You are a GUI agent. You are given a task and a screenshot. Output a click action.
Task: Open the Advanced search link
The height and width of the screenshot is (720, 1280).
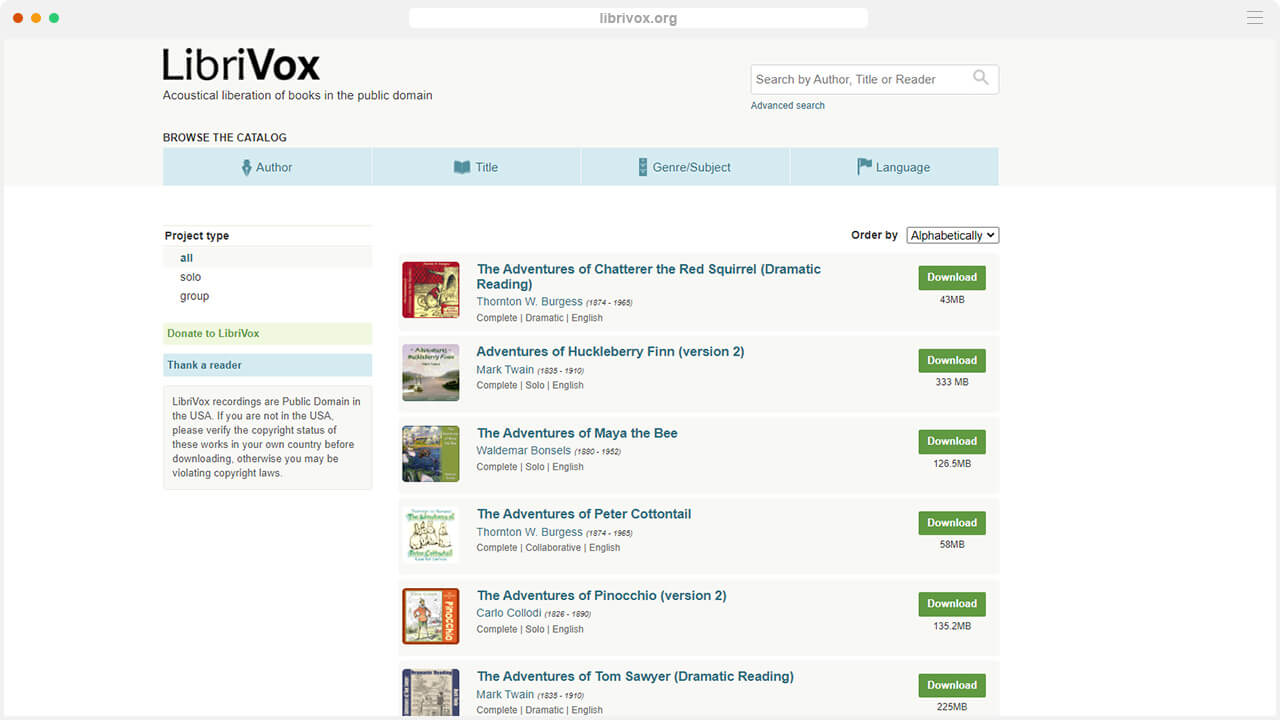tap(787, 106)
